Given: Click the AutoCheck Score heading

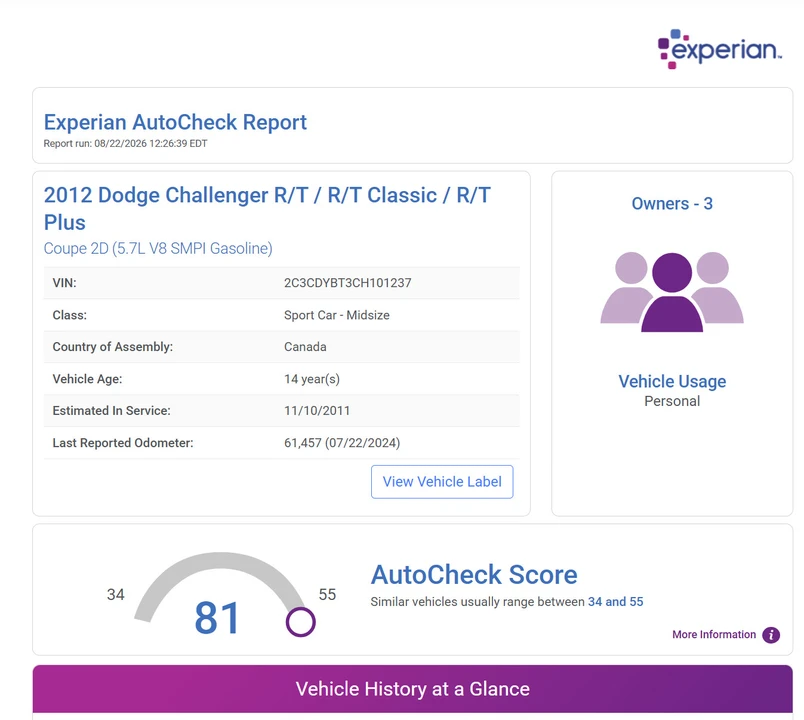Looking at the screenshot, I should tap(474, 574).
